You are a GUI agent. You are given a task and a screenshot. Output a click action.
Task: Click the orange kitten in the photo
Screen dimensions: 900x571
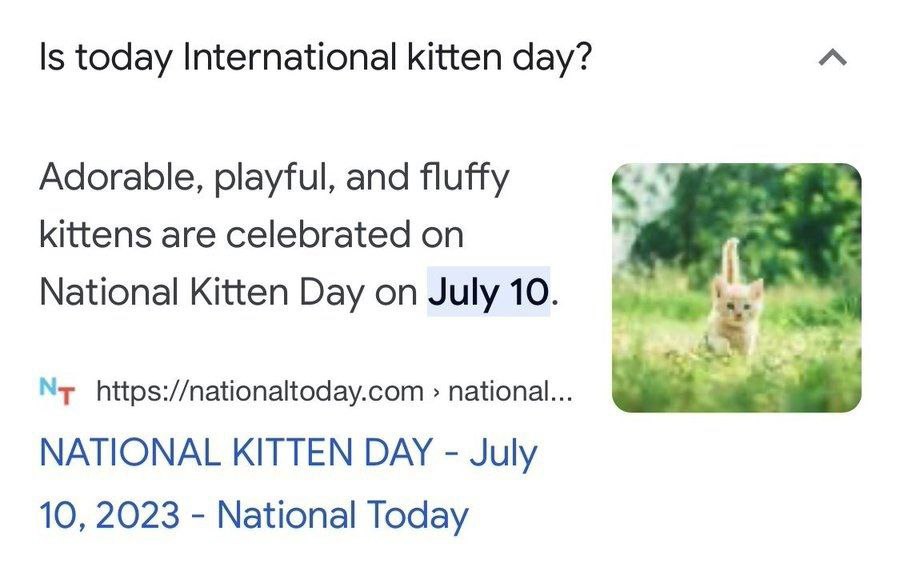tap(734, 310)
